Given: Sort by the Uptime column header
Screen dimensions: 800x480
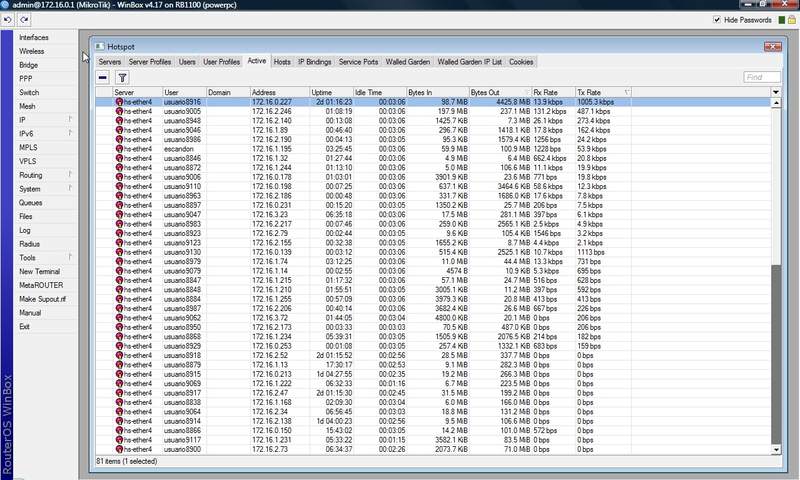Looking at the screenshot, I should coord(332,92).
